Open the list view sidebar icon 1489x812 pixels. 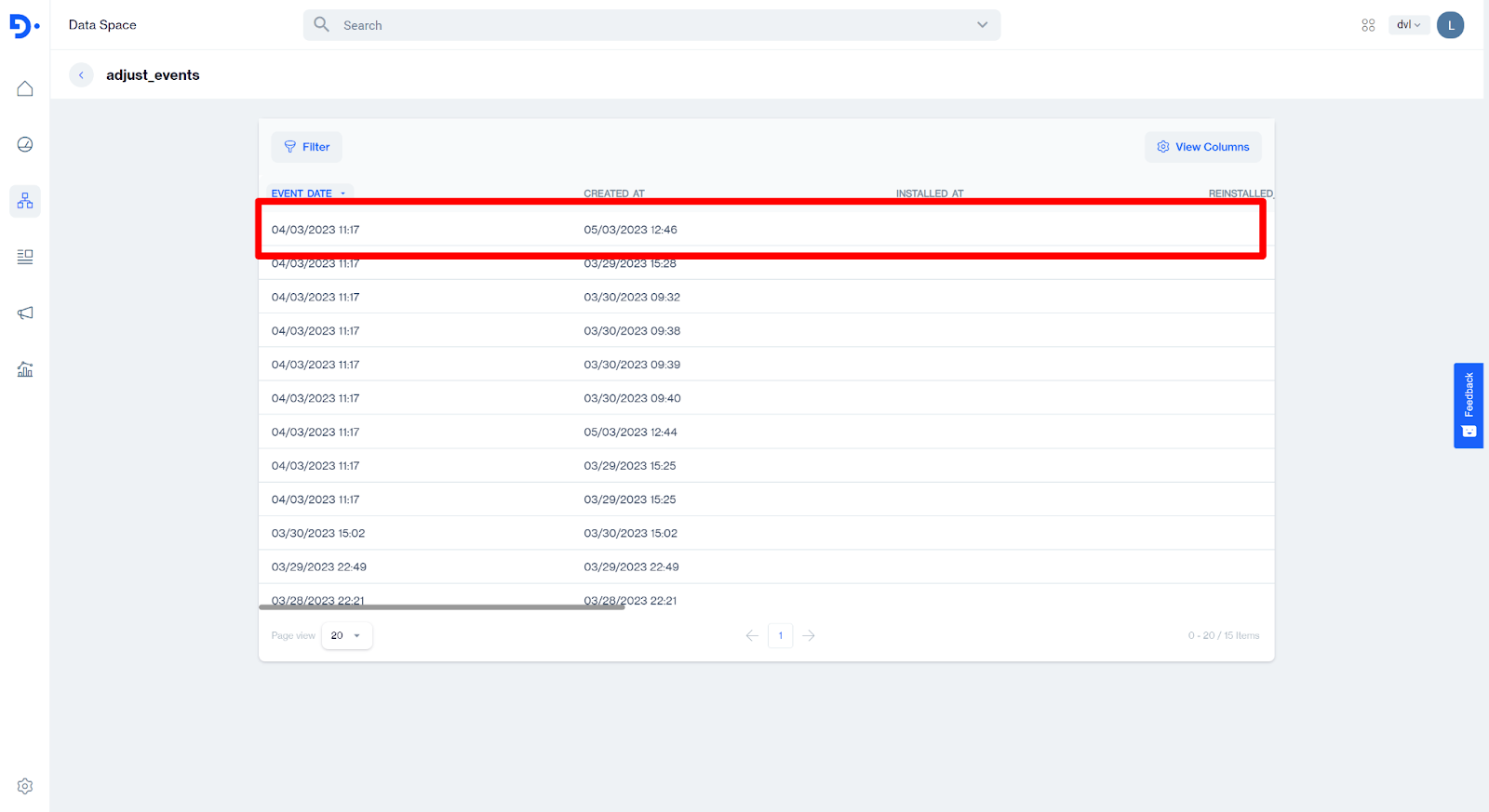[x=25, y=257]
